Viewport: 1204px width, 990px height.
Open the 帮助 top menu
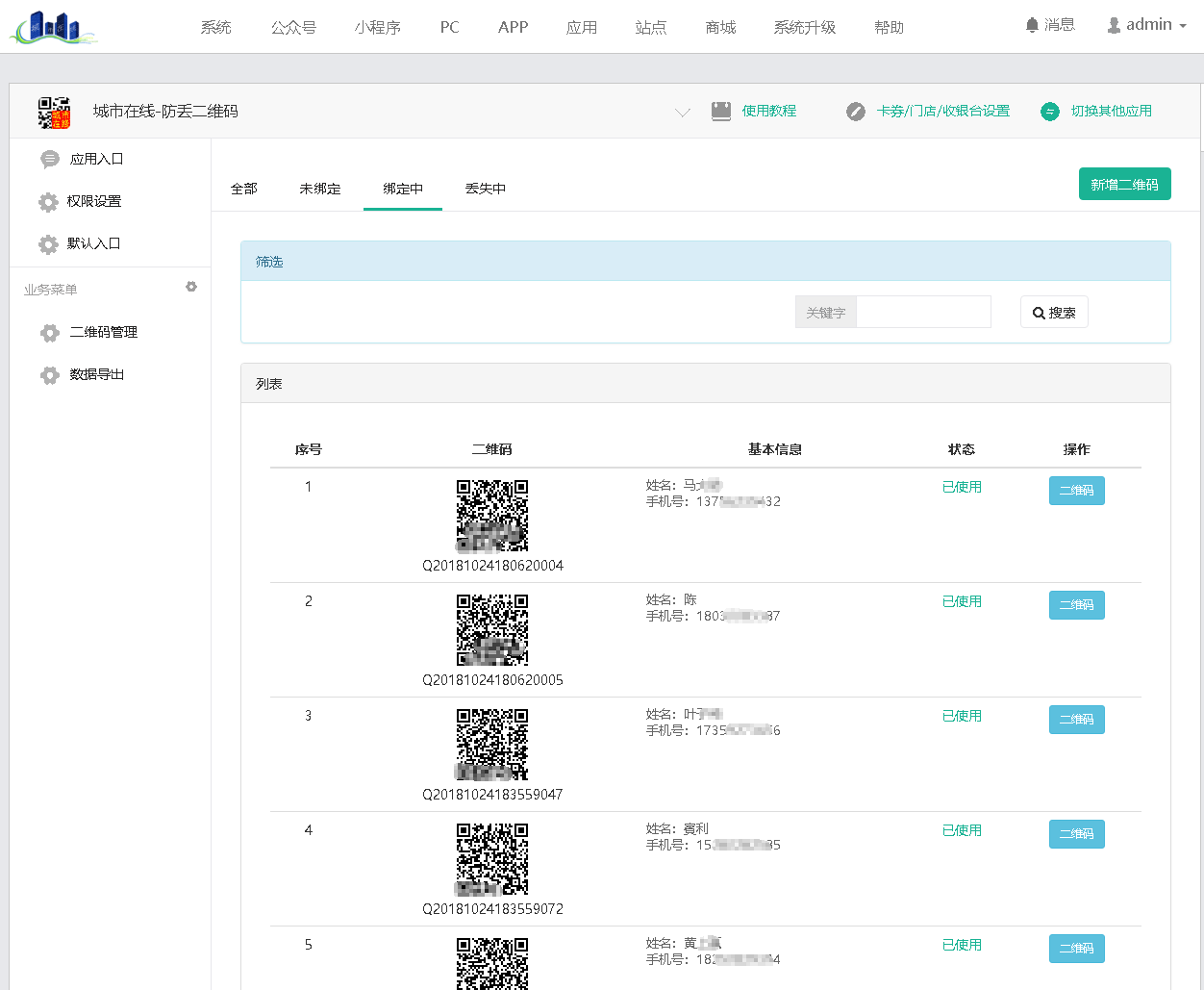890,27
